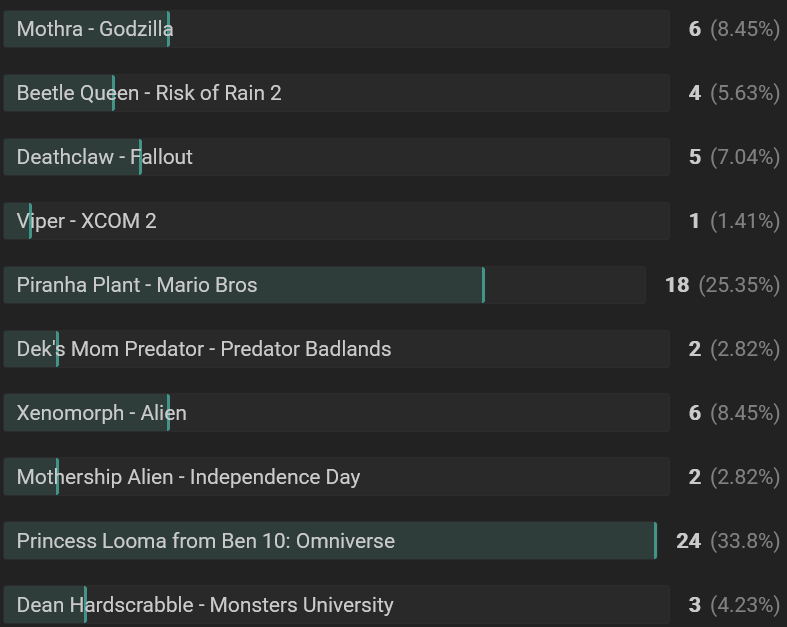The width and height of the screenshot is (787, 627).
Task: Select Princess Looma from Ben 10: Omniverse
Action: 330,541
